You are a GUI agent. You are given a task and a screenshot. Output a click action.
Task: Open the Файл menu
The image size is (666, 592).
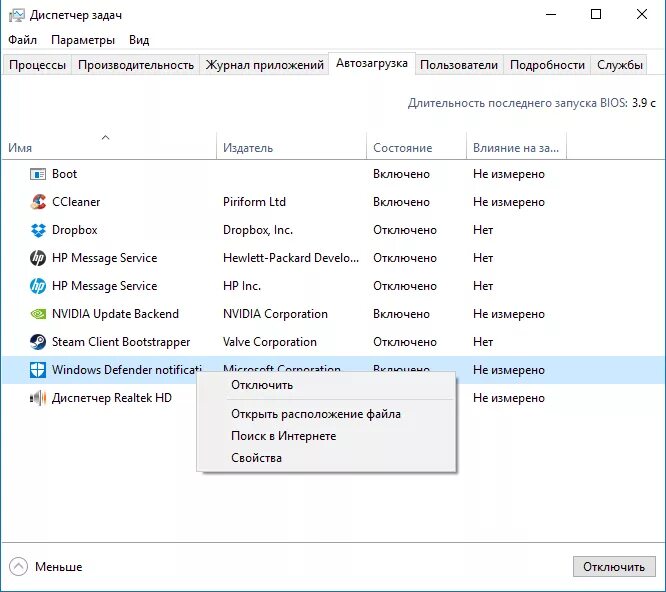(x=23, y=40)
